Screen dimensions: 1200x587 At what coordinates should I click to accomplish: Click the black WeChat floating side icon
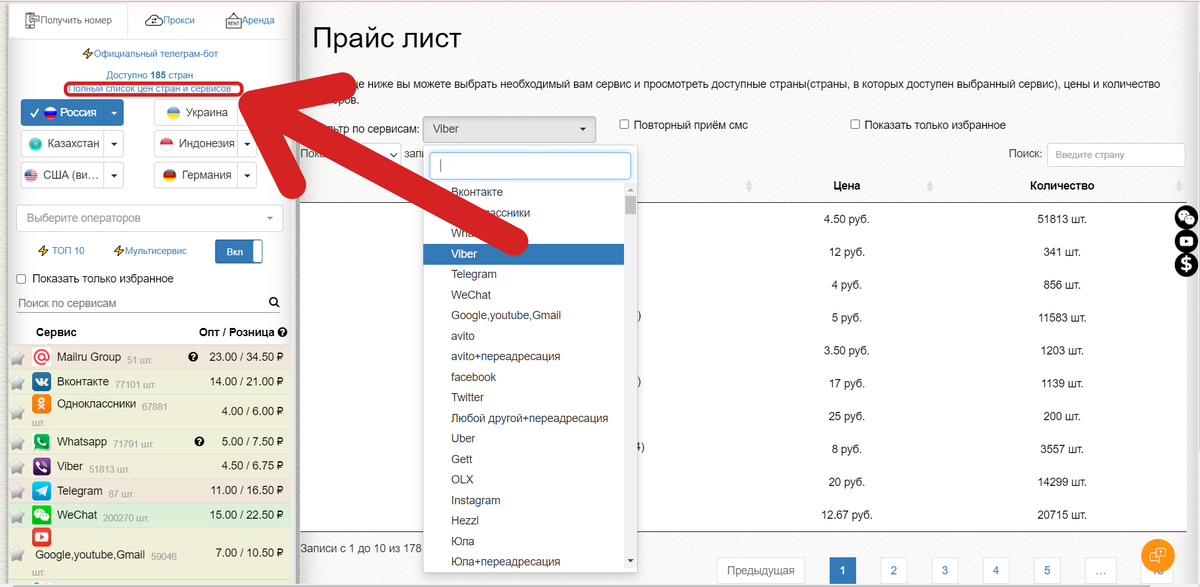pos(1186,217)
